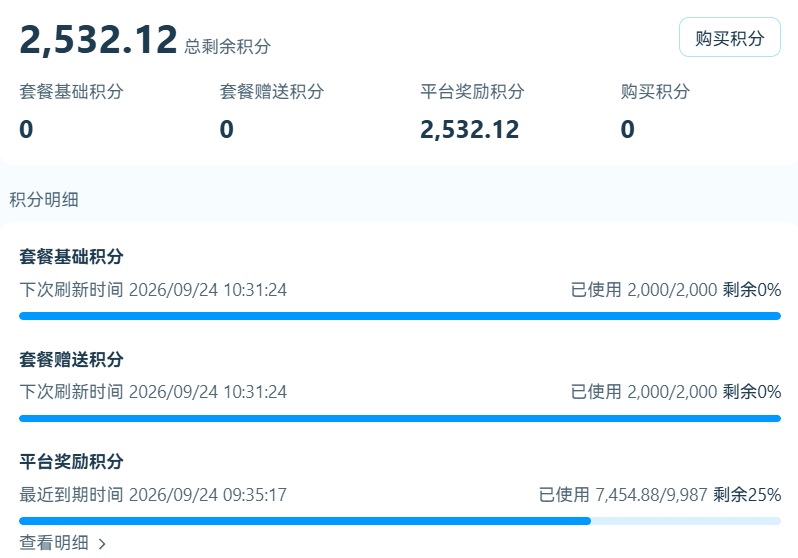This screenshot has width=798, height=558.
Task: Click 已使用 7,454.88/9,987 usage text
Action: pos(623,494)
